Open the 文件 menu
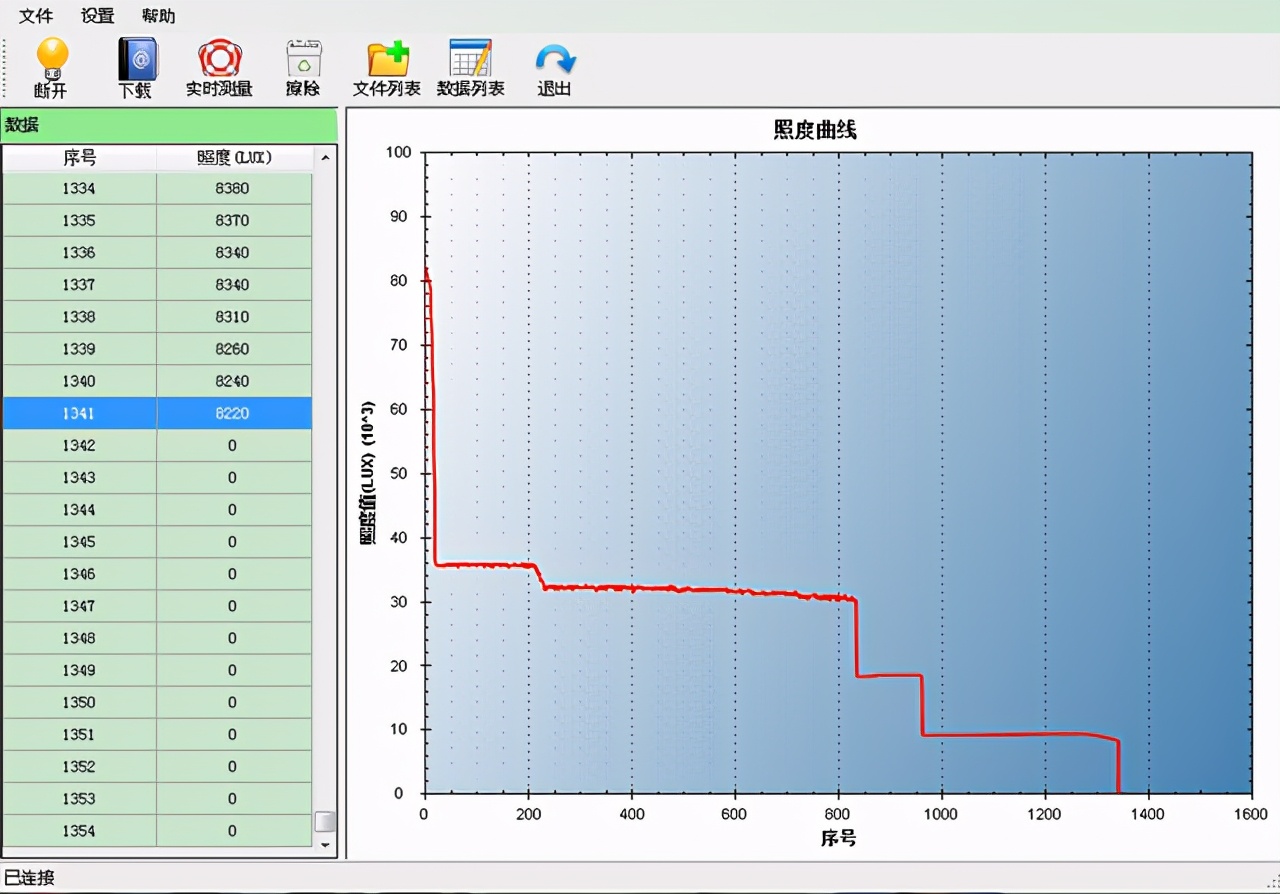This screenshot has width=1280, height=894. click(x=36, y=16)
